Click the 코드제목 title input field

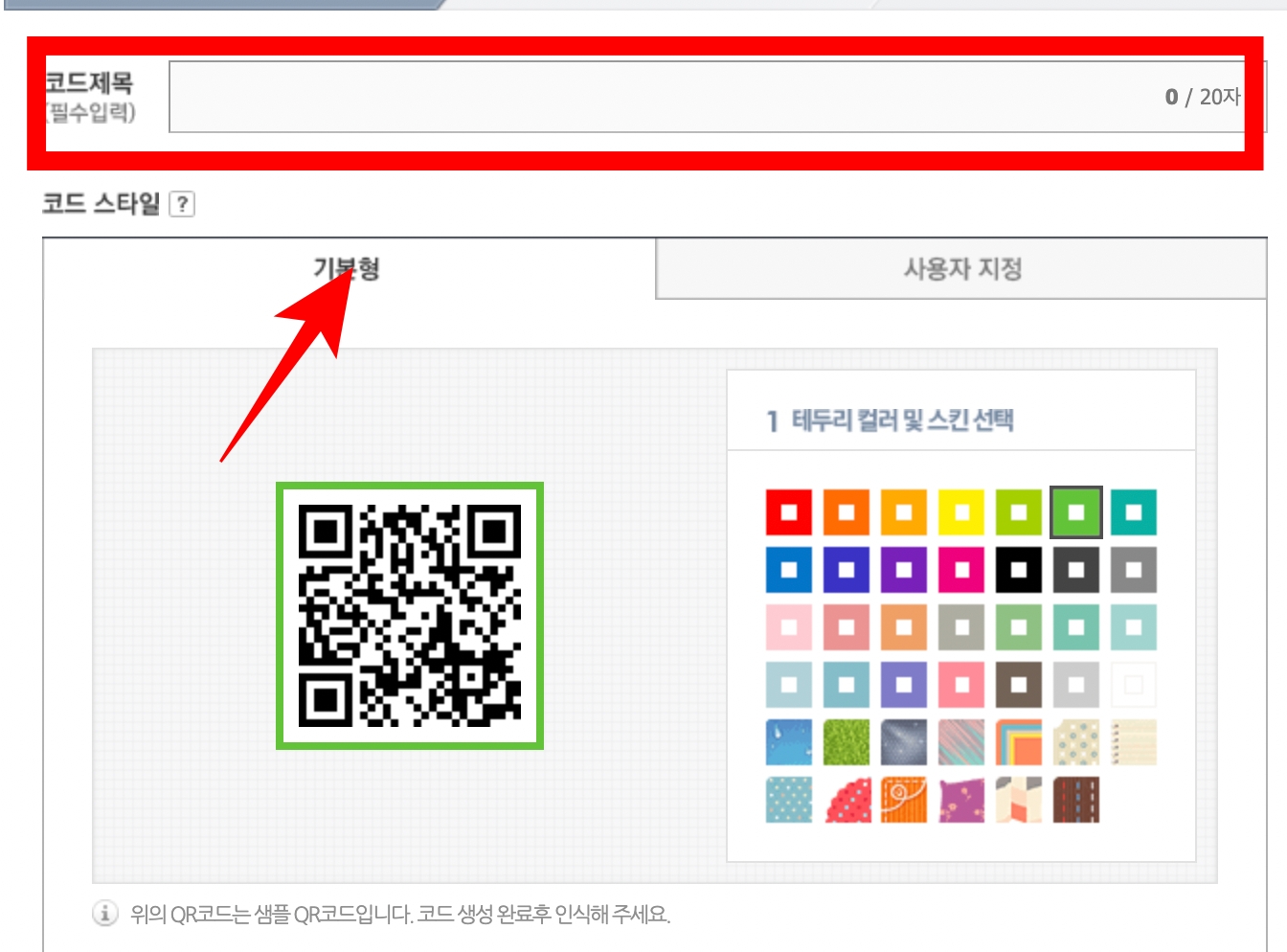point(716,97)
